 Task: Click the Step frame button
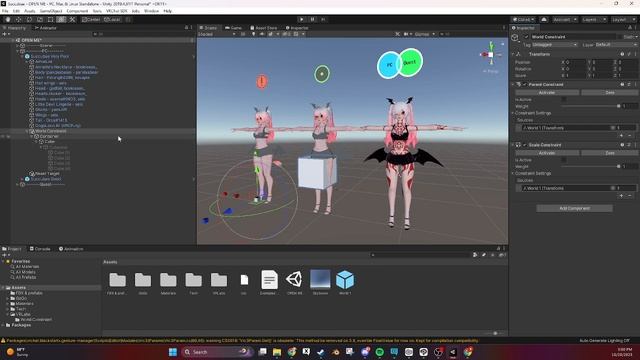[x=323, y=19]
